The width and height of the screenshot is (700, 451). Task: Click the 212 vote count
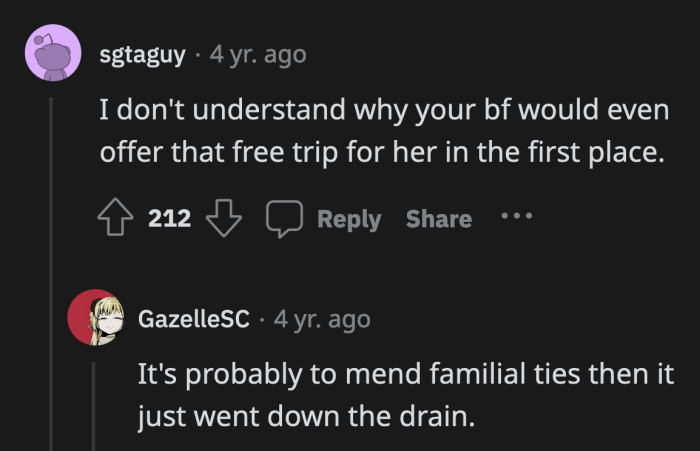coord(169,219)
